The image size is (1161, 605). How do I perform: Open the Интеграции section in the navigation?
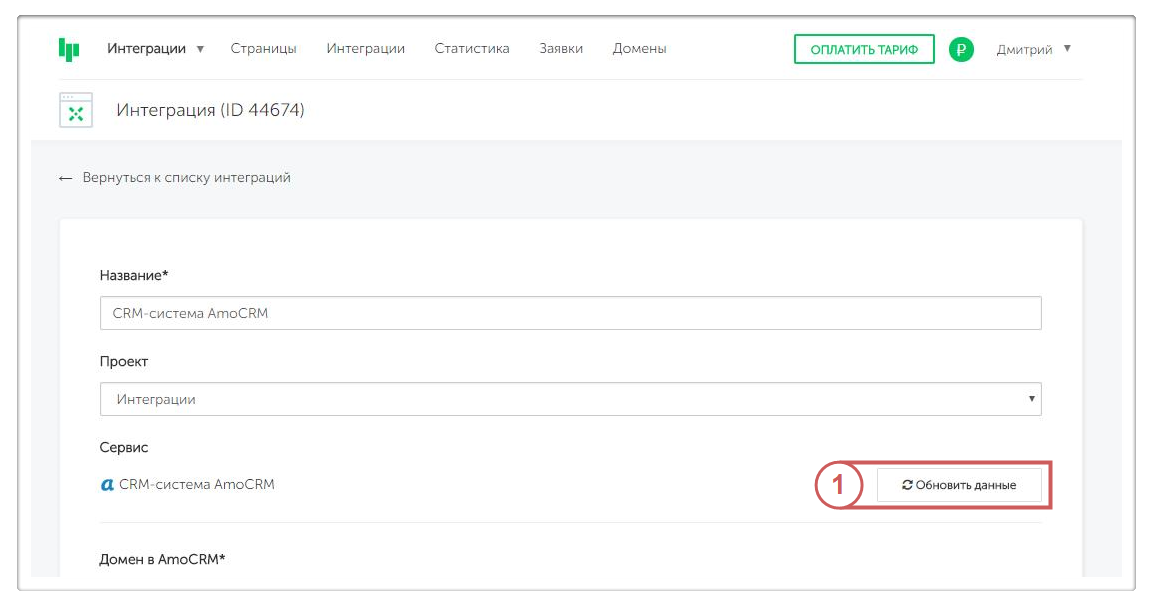tap(365, 49)
